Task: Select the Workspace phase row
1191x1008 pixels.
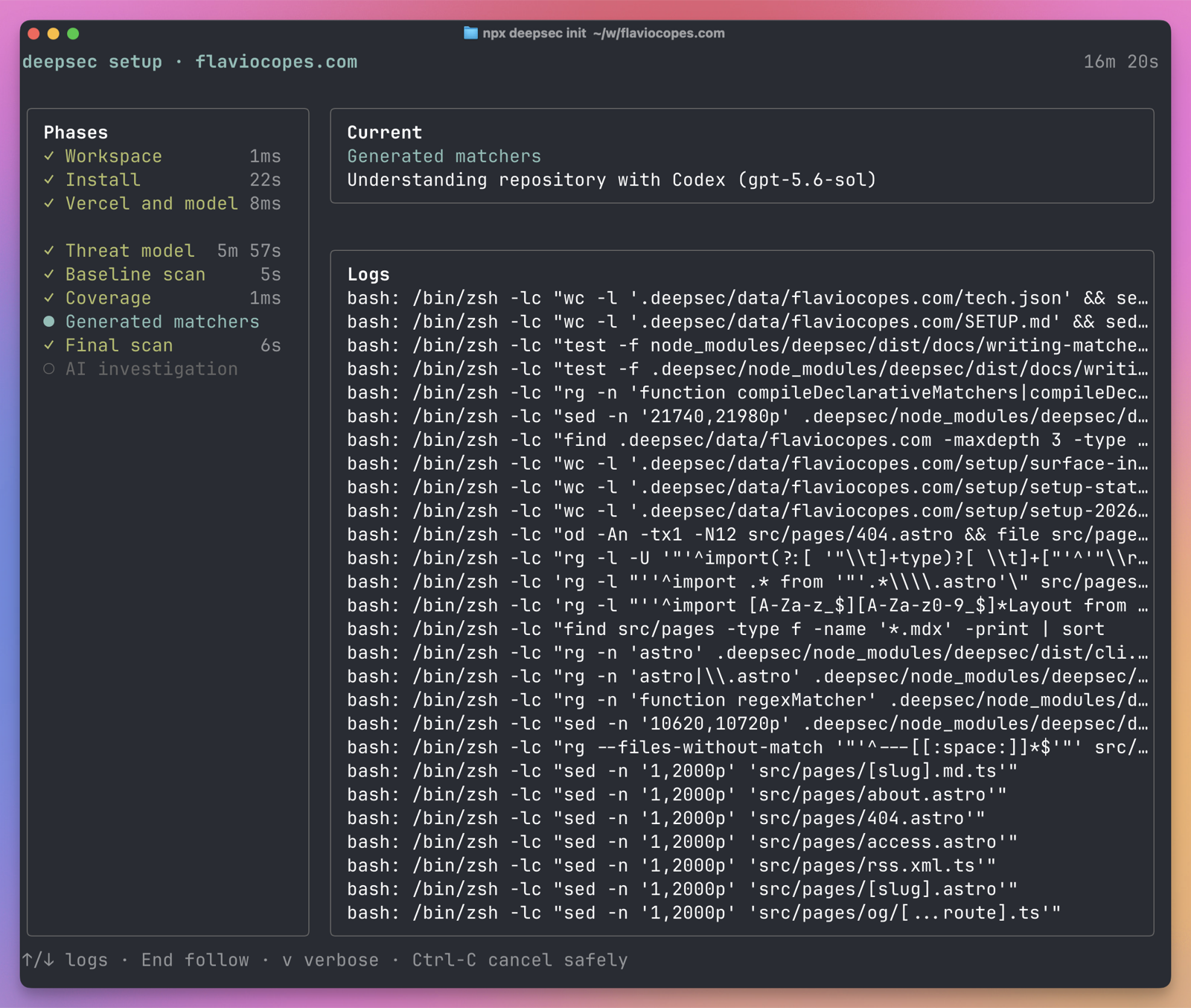Action: [x=162, y=156]
